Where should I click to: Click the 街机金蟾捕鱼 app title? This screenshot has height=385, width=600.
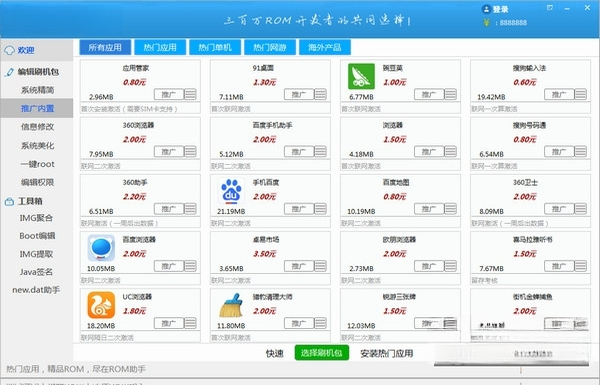pos(532,297)
